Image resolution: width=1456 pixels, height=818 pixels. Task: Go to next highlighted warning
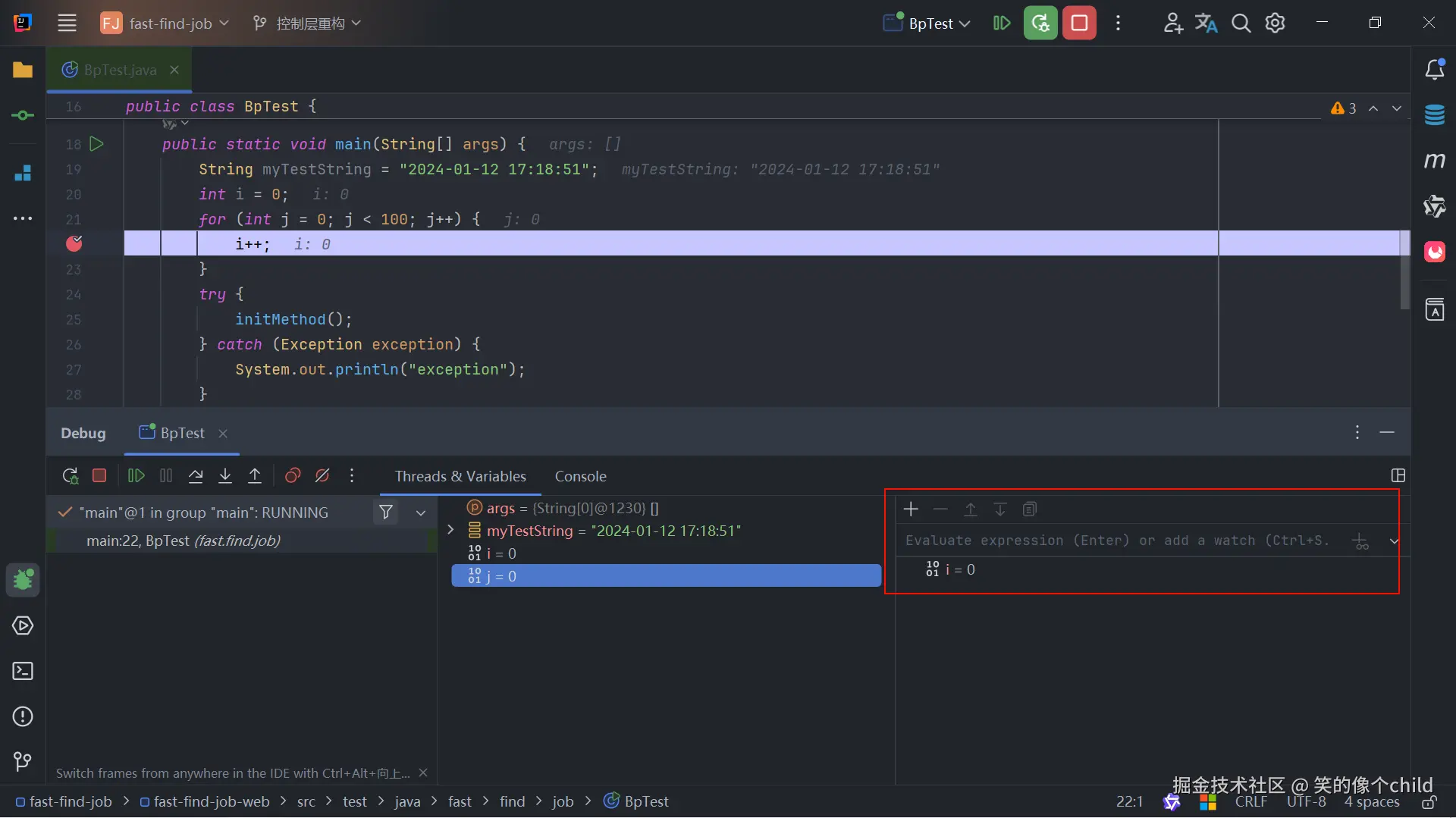(1397, 108)
